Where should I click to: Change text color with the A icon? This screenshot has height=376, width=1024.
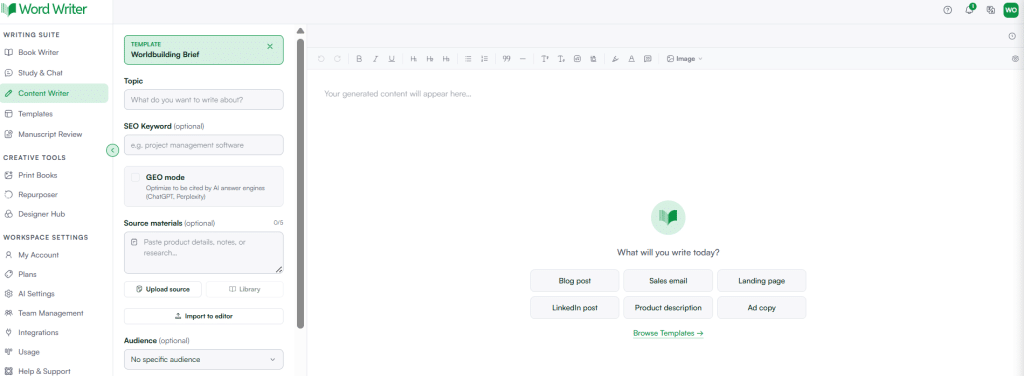coord(632,59)
